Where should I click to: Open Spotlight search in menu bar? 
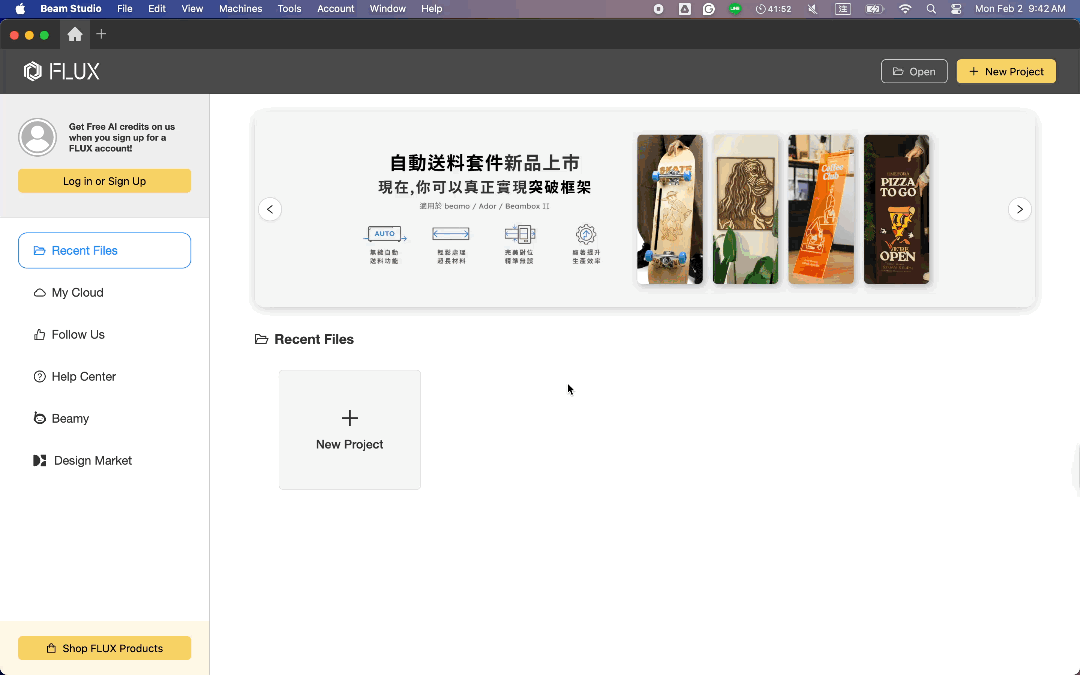click(931, 9)
